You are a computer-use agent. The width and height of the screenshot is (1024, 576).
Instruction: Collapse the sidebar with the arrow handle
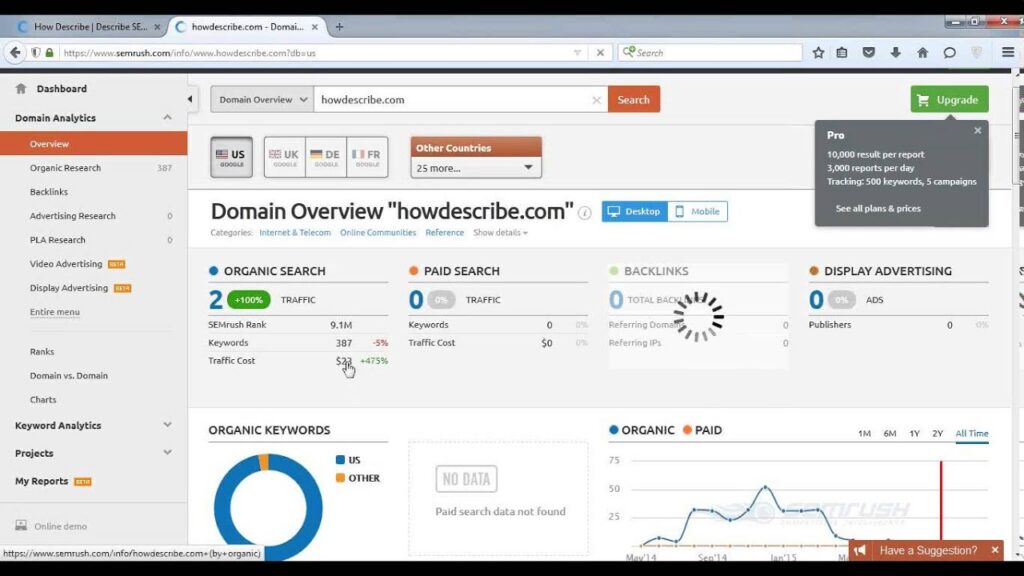[190, 99]
